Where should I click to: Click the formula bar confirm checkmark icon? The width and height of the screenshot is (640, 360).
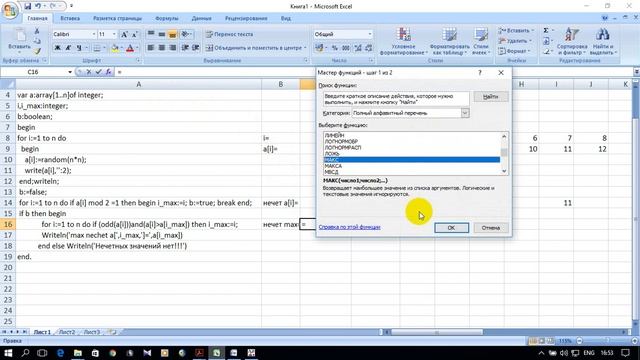click(98, 72)
